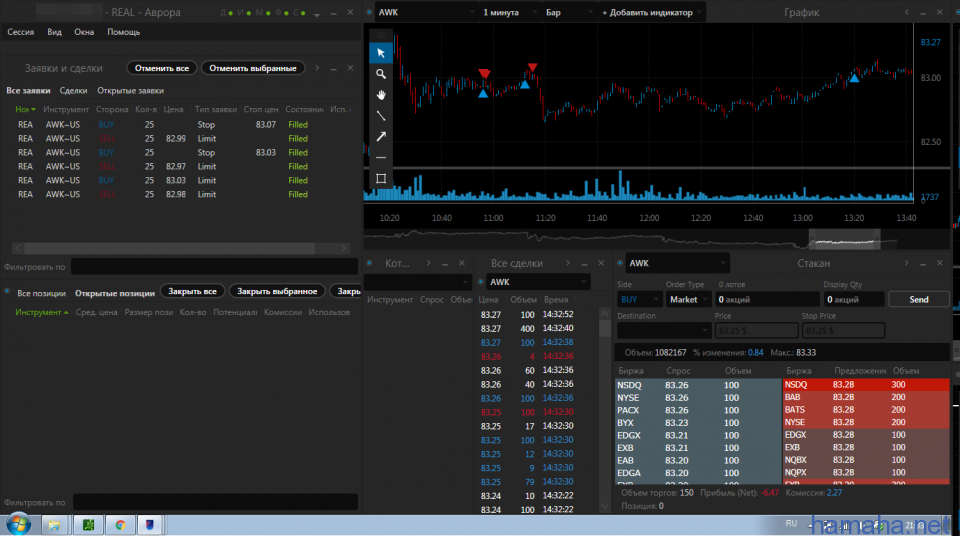Click the link indicator dot beside chart AWK symbol

point(369,12)
